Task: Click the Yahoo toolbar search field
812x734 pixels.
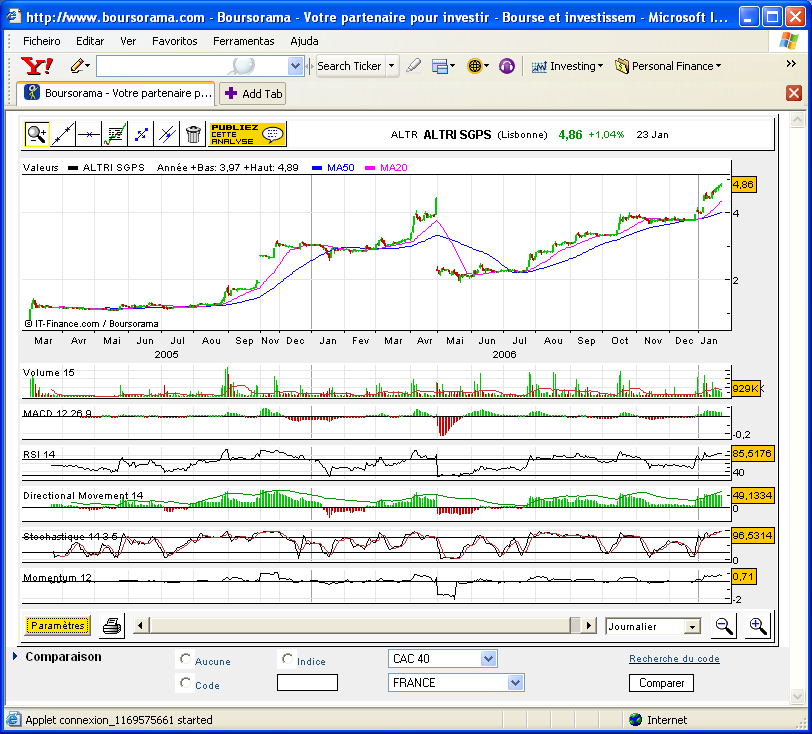Action: point(192,66)
